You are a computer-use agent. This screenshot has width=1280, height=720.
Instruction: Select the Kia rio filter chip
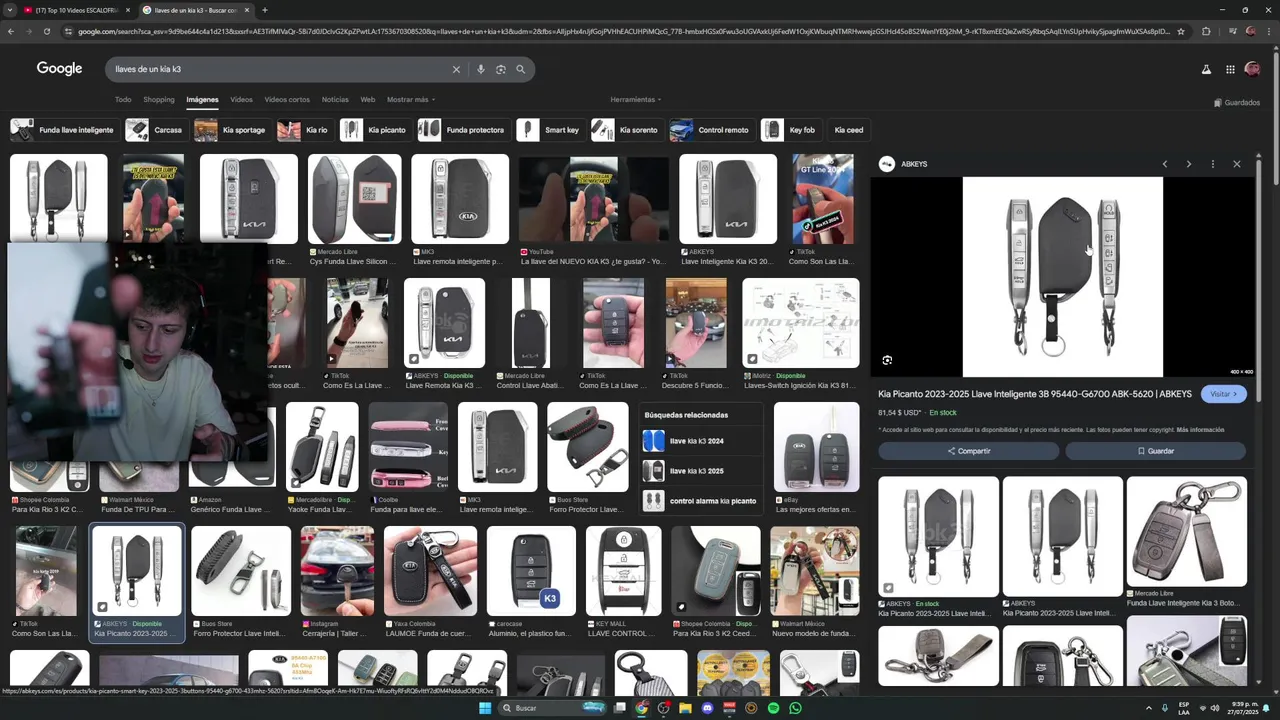pos(303,130)
